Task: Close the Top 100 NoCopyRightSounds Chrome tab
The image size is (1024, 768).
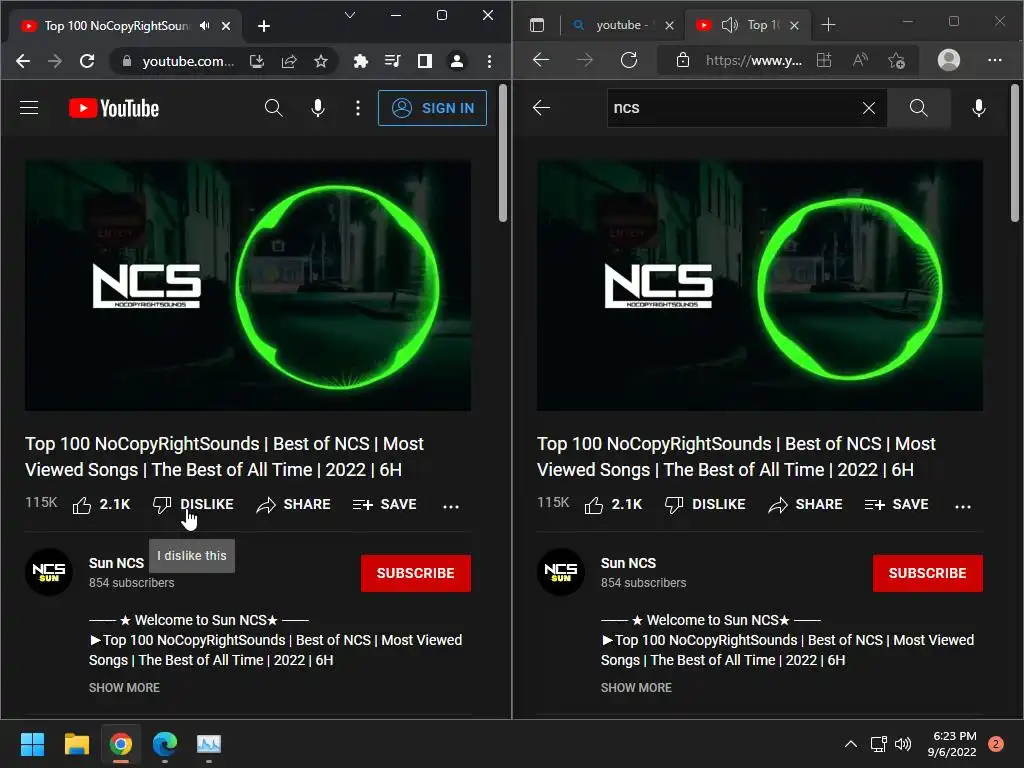Action: point(226,26)
